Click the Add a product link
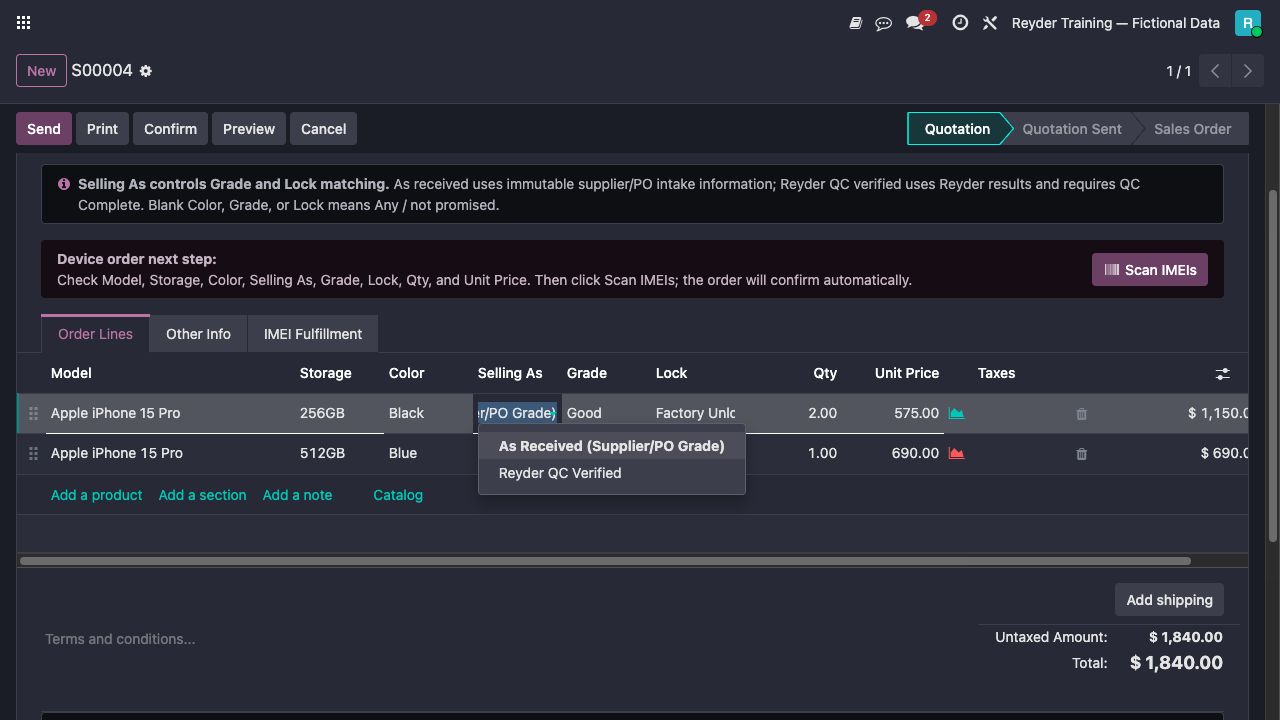Screen dimensions: 1280x720 tap(96, 495)
